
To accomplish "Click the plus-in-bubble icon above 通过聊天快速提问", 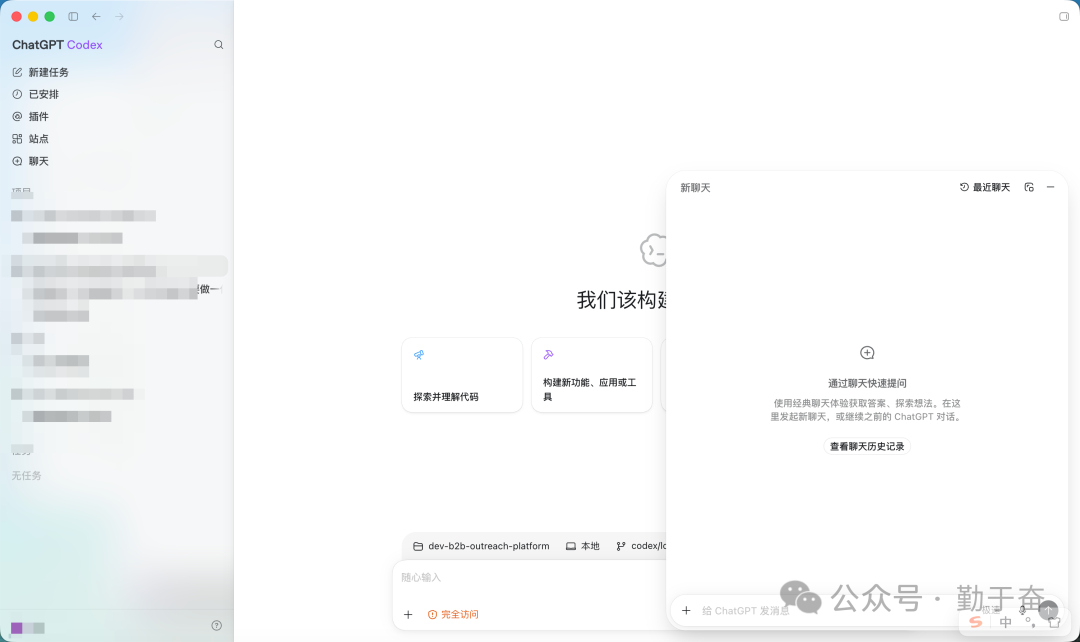I will [867, 353].
